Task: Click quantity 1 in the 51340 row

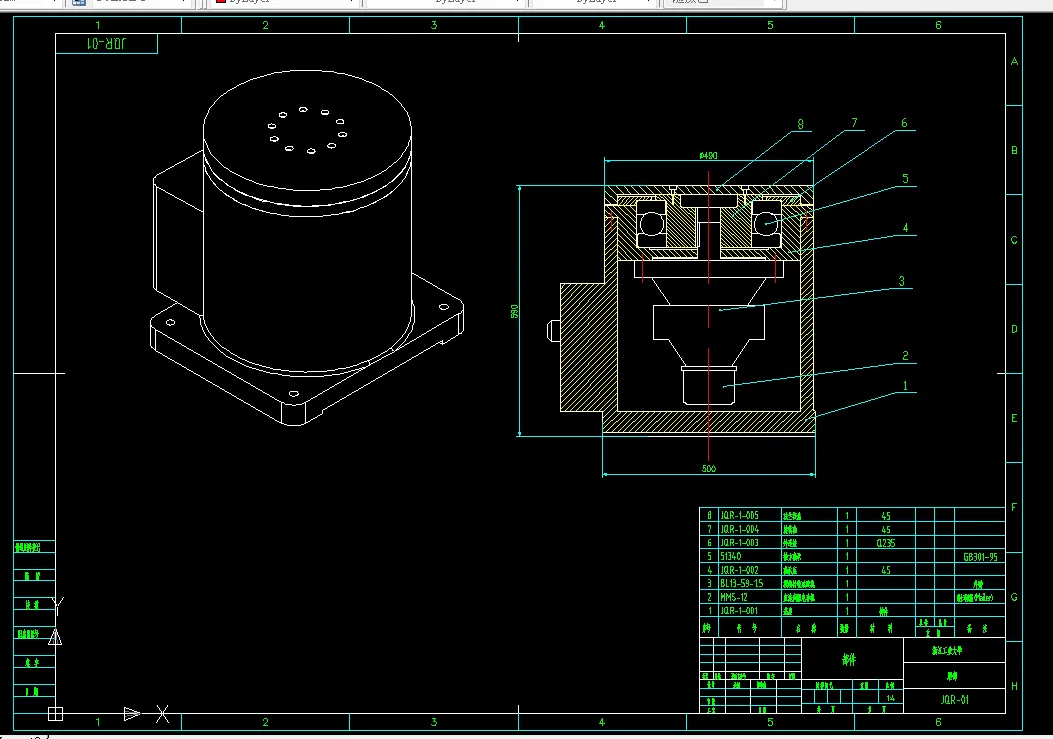Action: coord(847,556)
